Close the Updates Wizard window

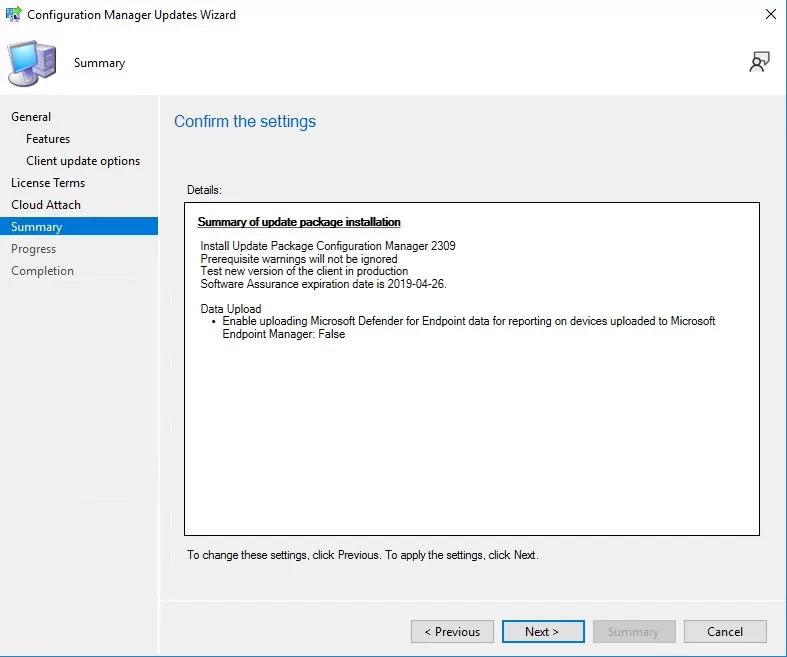click(771, 14)
